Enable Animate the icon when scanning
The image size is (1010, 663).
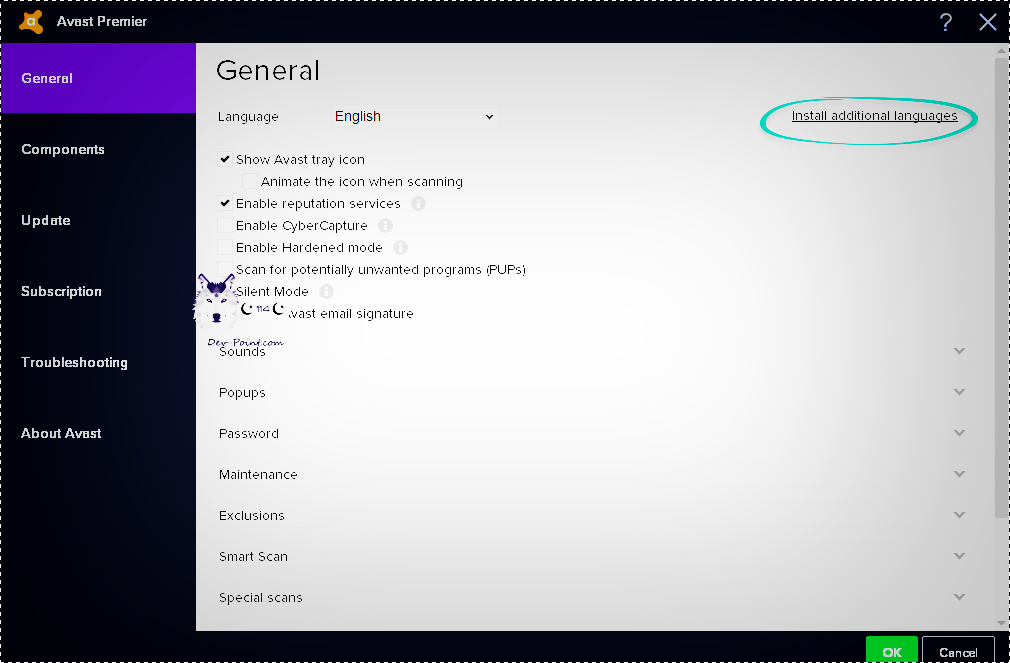(249, 181)
